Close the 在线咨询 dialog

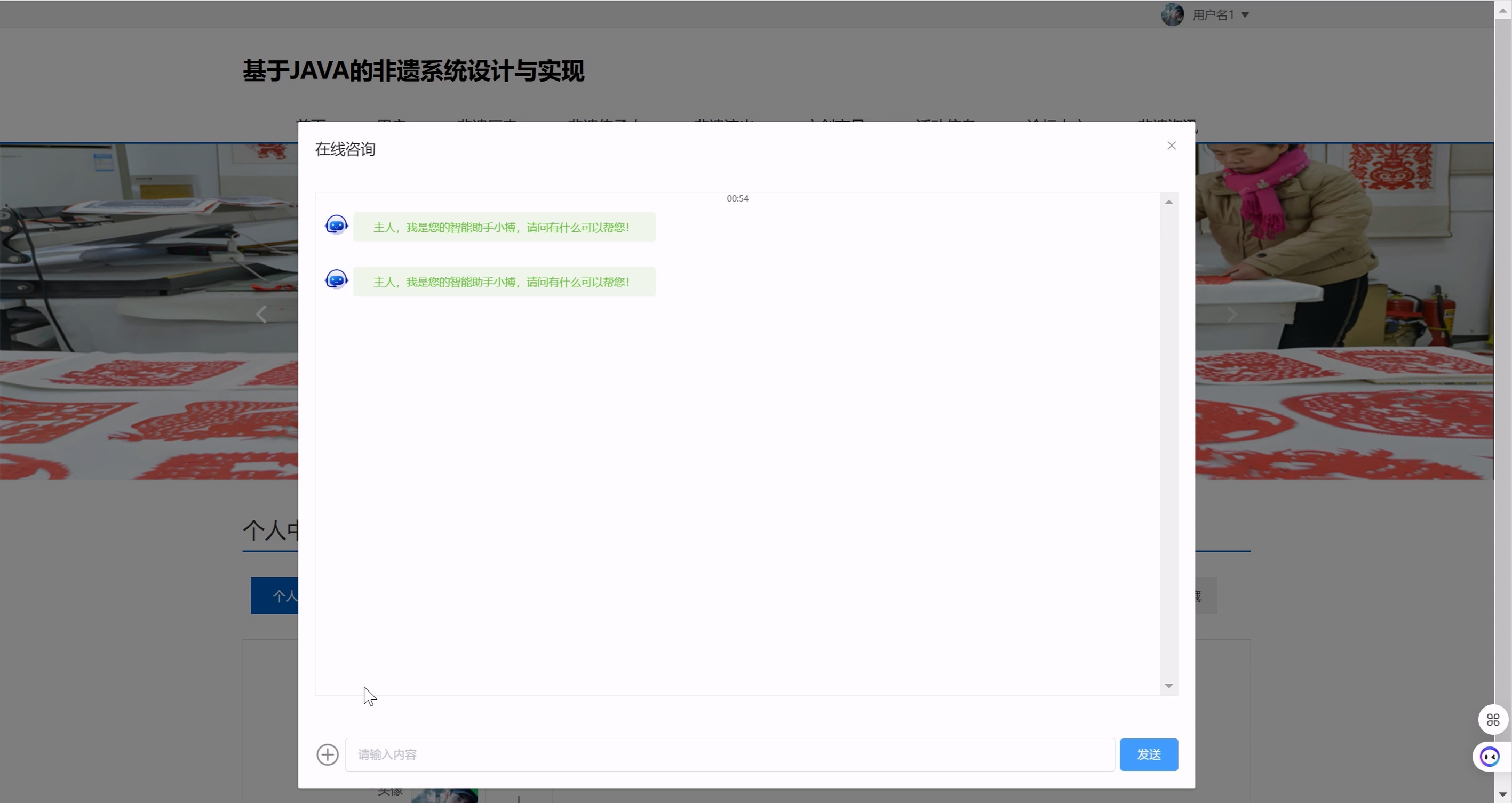1171,146
